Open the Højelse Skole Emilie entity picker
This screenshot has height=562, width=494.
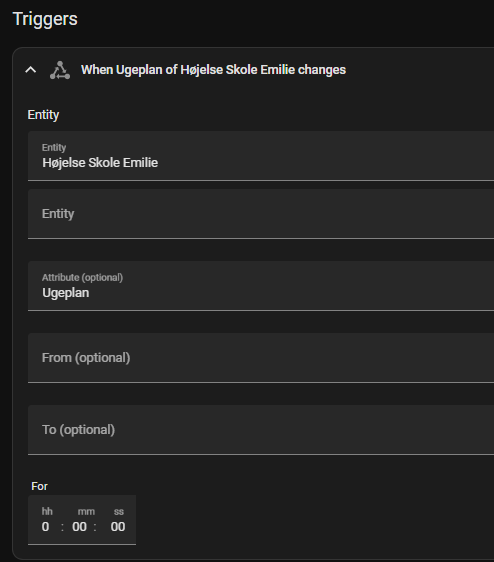click(x=261, y=156)
